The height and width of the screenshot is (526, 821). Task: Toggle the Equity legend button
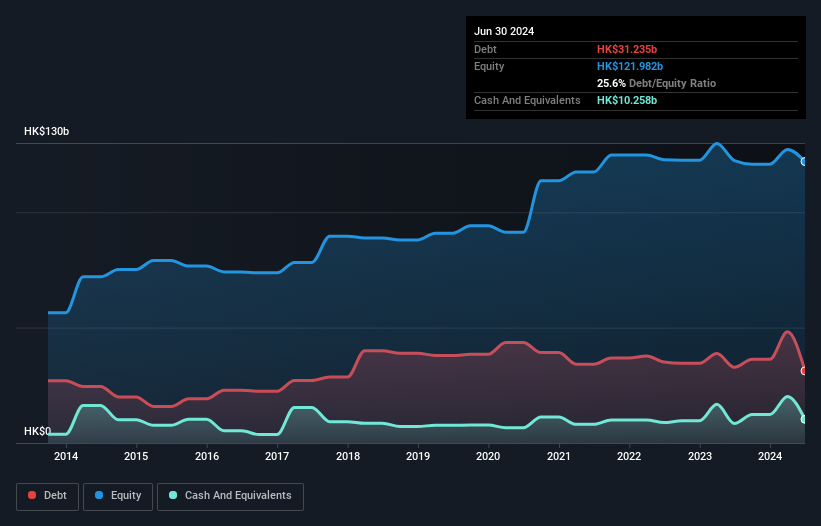coord(118,496)
